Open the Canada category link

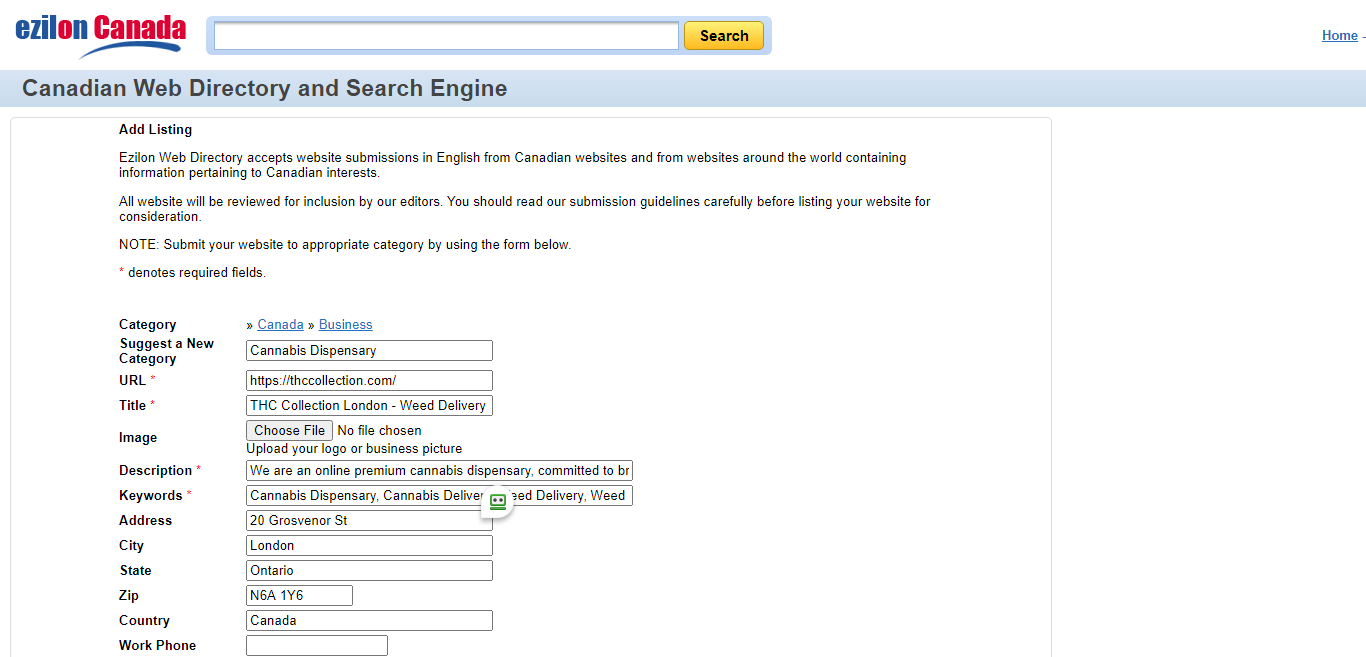coord(281,325)
